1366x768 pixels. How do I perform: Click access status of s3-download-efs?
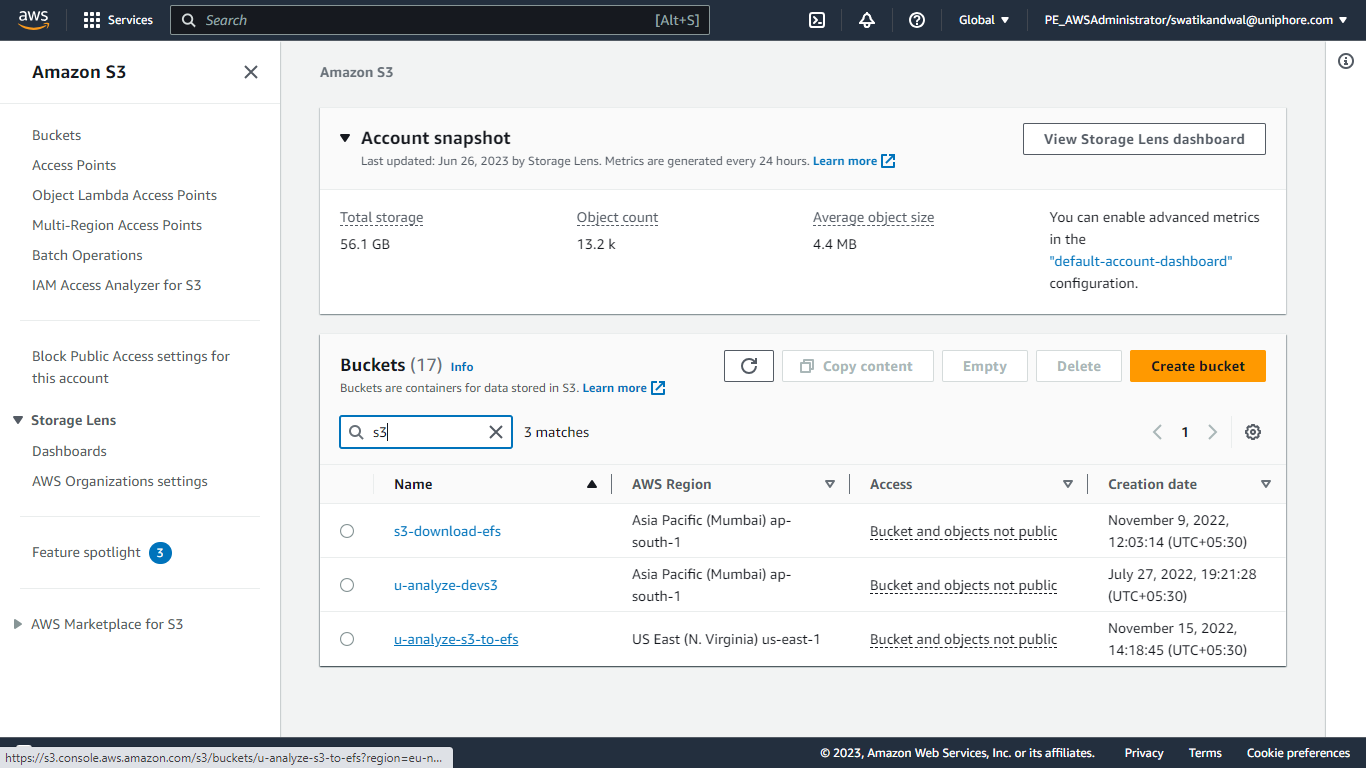coord(963,531)
